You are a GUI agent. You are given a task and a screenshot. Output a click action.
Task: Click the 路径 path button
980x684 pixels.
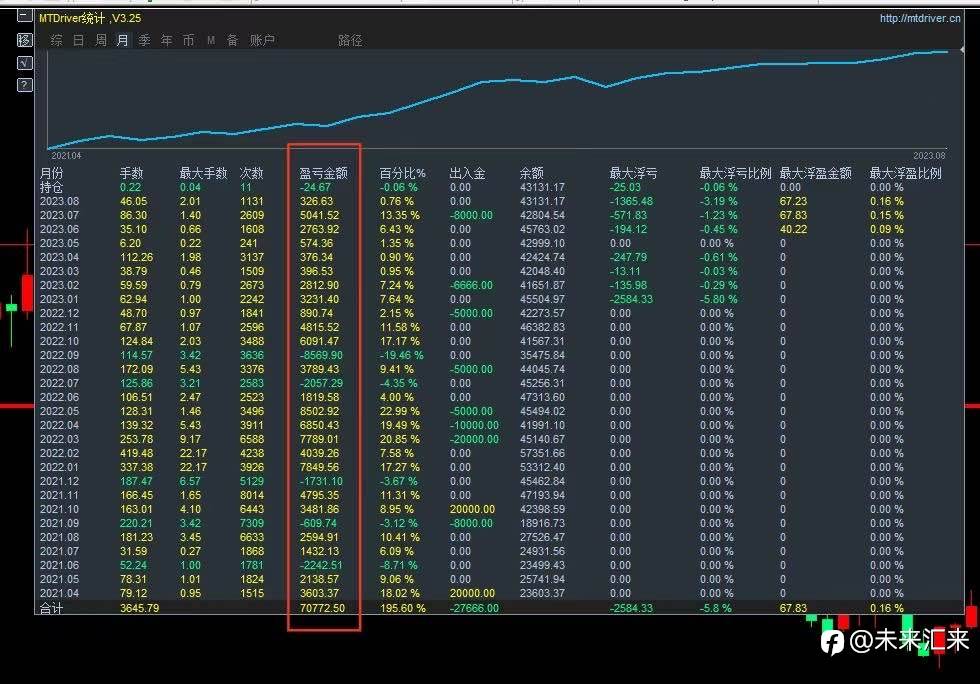[x=350, y=40]
